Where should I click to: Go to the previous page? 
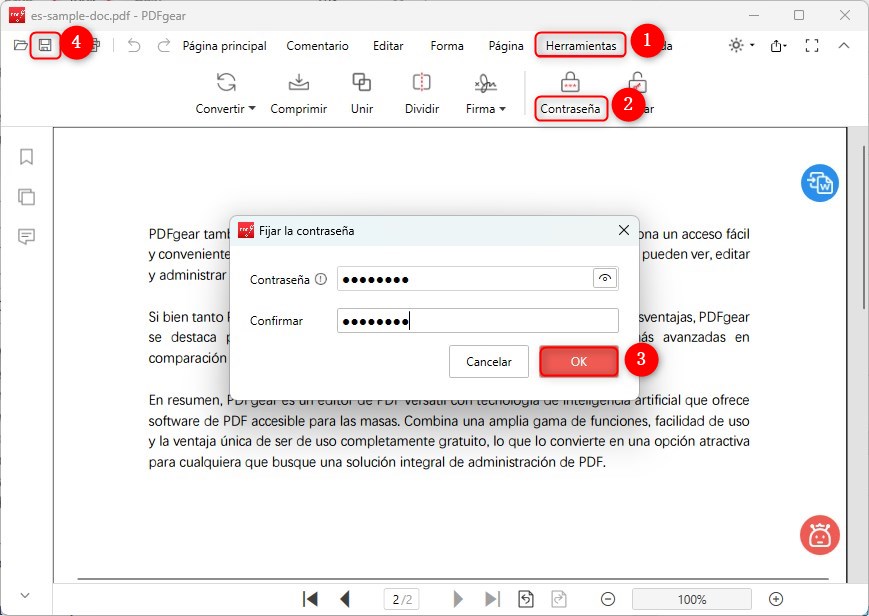click(345, 599)
